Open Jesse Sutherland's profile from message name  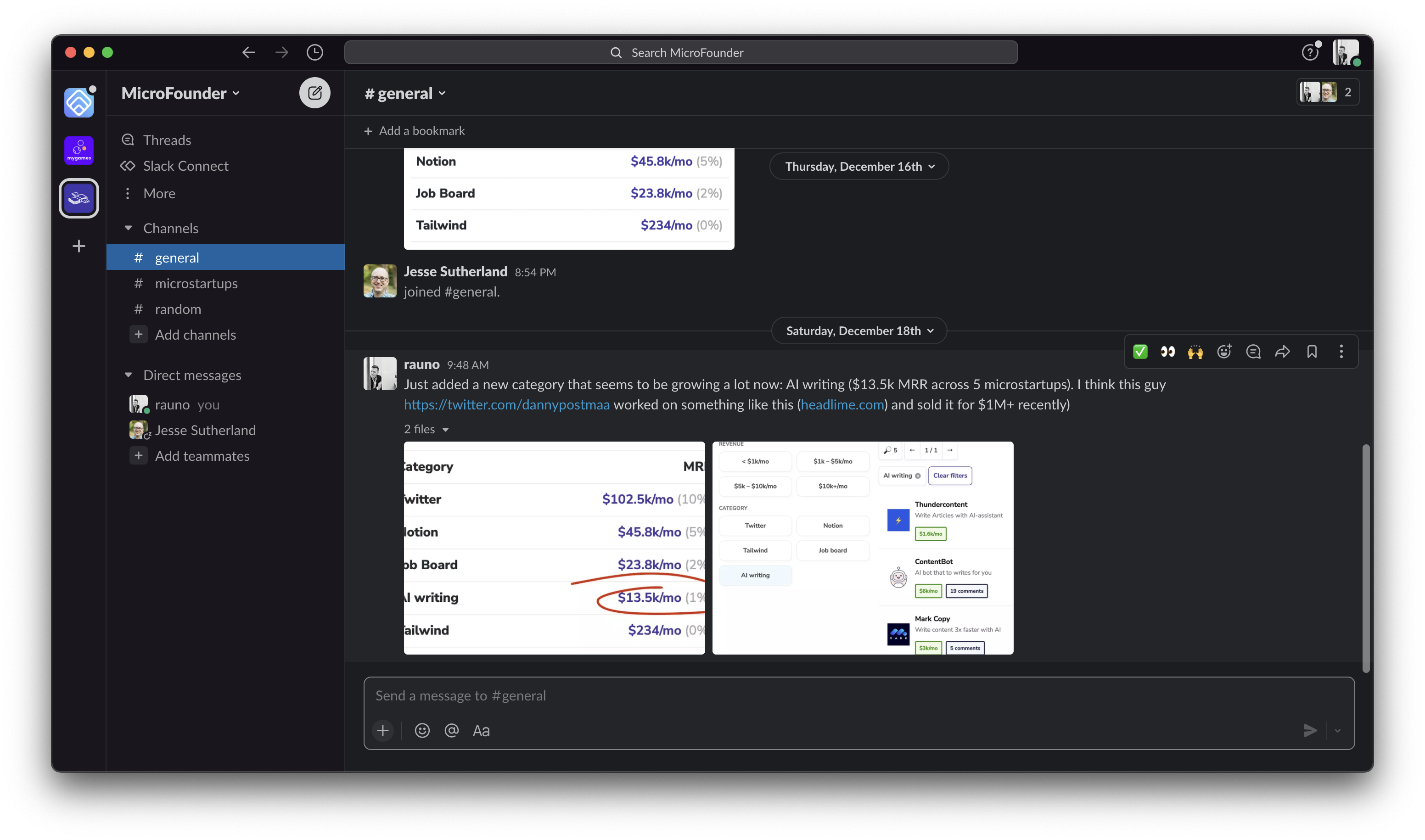(455, 272)
